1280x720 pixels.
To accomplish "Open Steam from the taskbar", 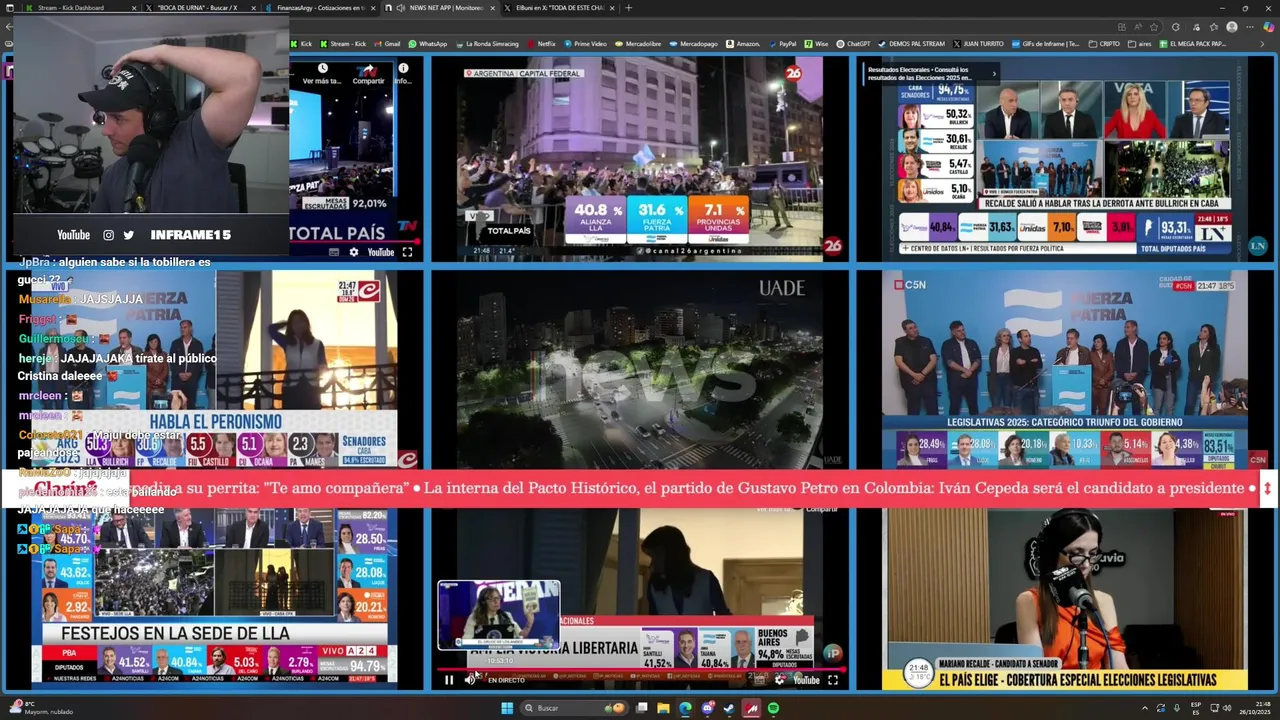I will [729, 708].
